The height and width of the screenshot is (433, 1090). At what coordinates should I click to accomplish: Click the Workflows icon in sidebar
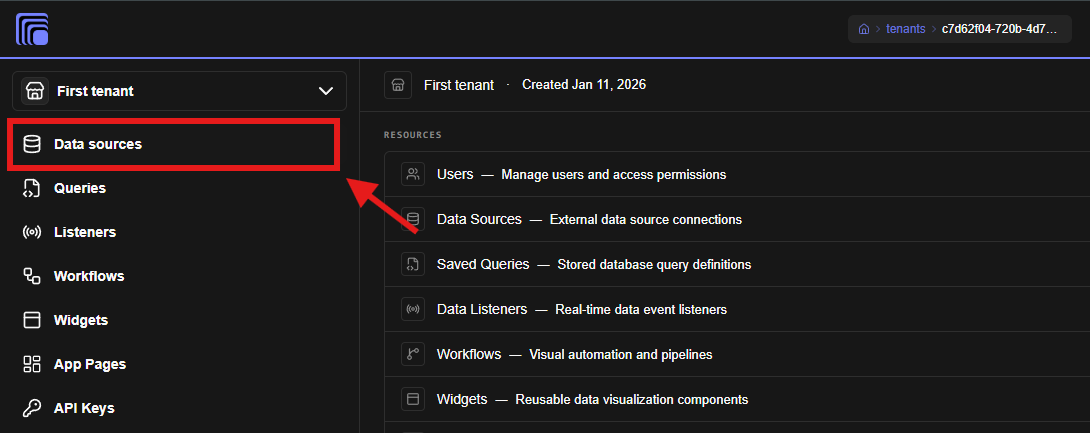32,276
